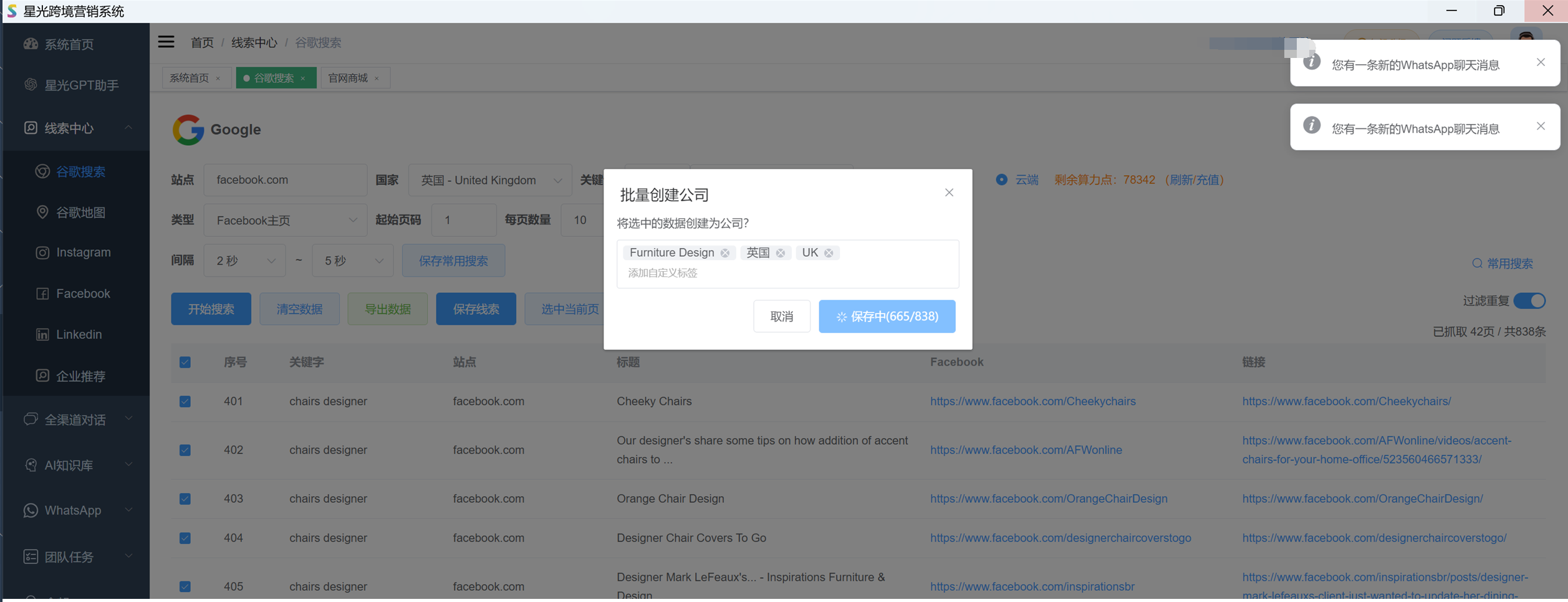The height and width of the screenshot is (602, 1568).
Task: Close the 谷歌搜索 tab
Action: [x=303, y=79]
